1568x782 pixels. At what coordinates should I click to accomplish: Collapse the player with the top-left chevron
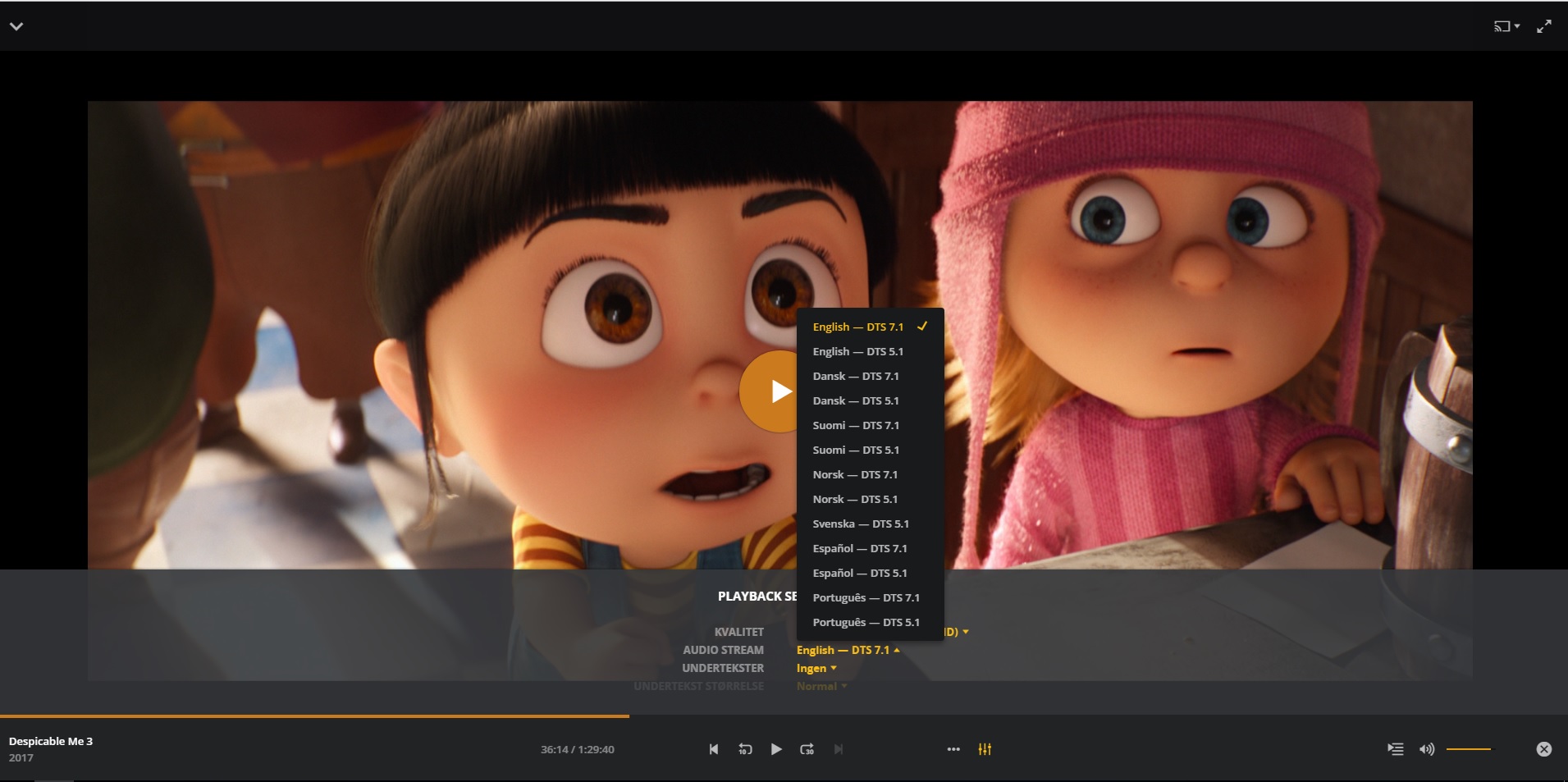[16, 26]
